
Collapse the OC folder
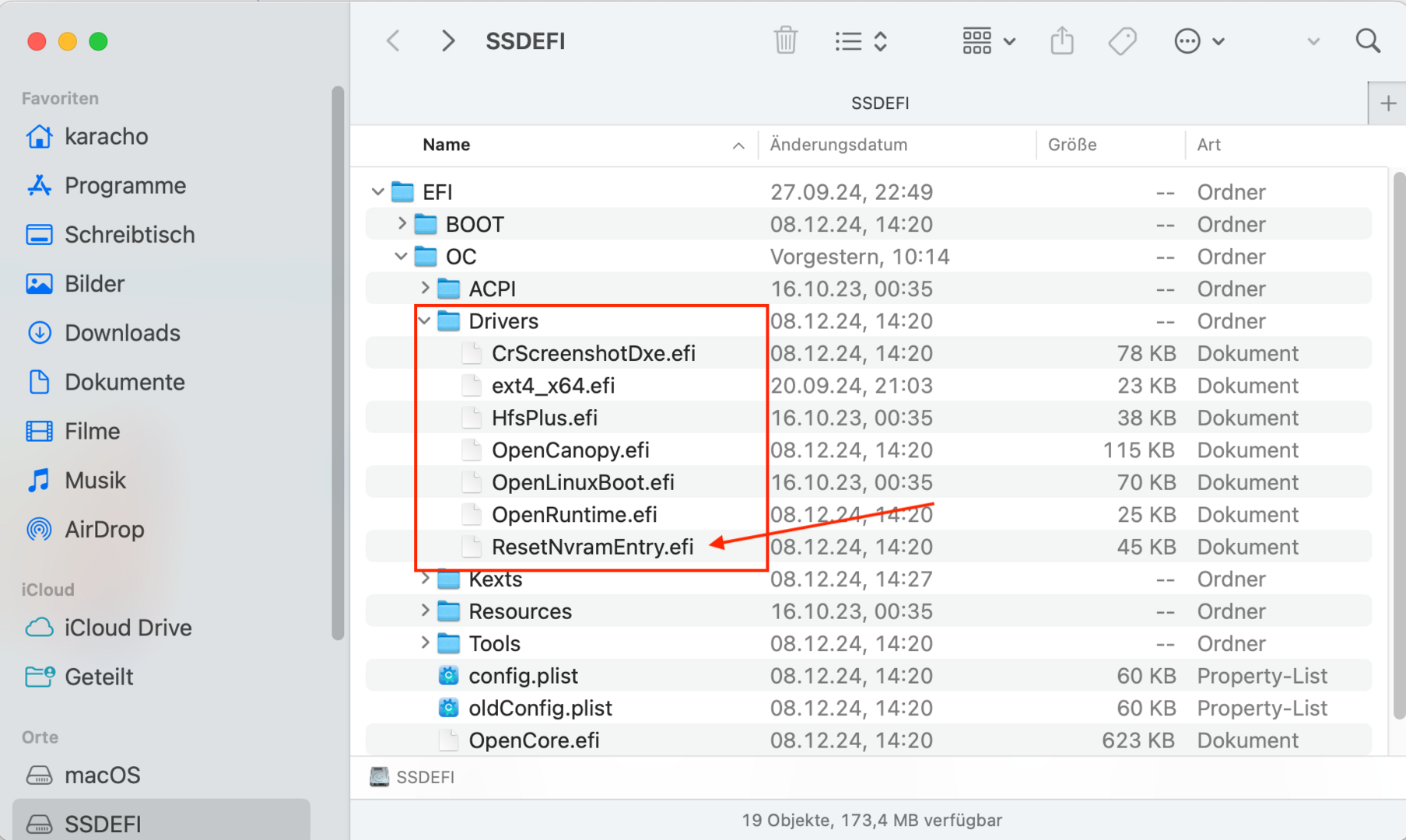click(401, 256)
